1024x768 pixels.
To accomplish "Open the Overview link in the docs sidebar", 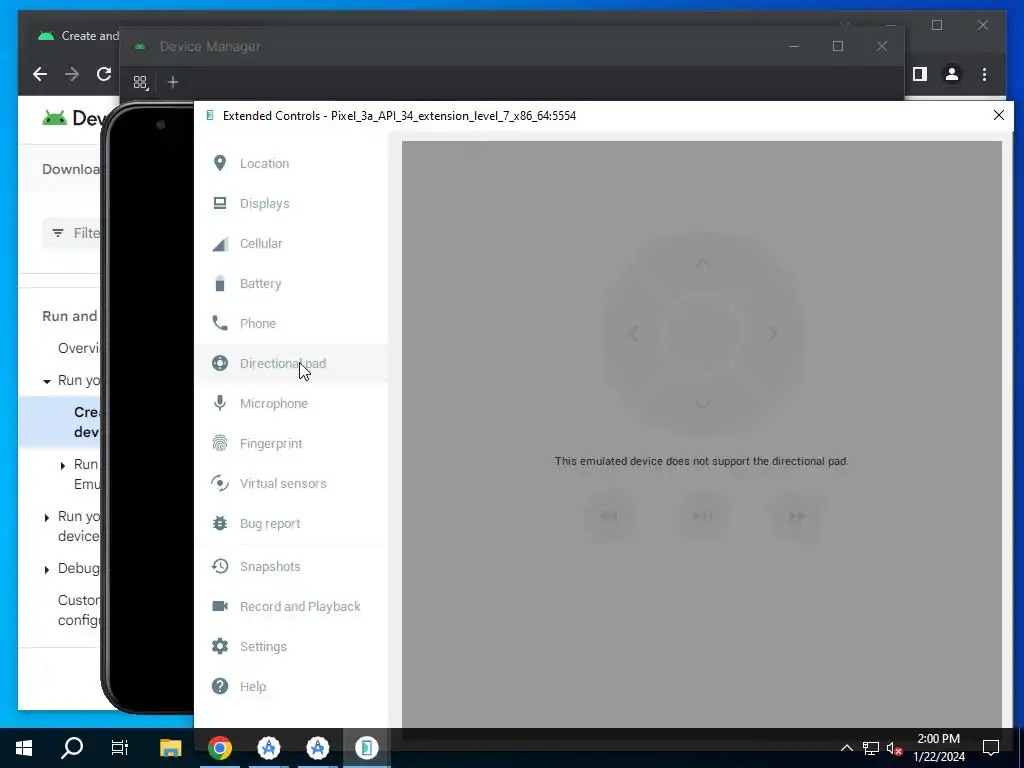I will pos(78,348).
